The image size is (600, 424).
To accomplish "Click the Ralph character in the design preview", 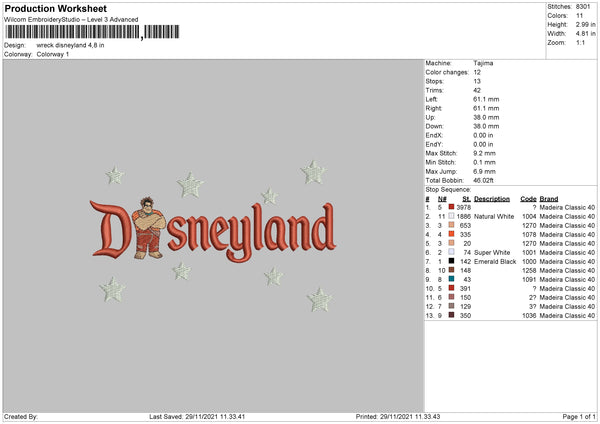I will tap(149, 228).
